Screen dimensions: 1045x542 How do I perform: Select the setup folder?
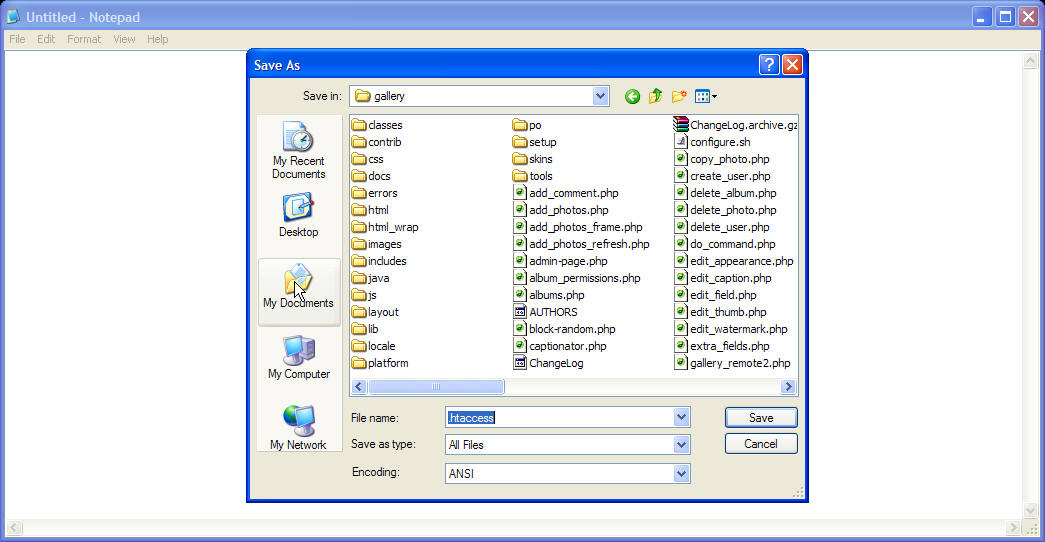pyautogui.click(x=534, y=142)
